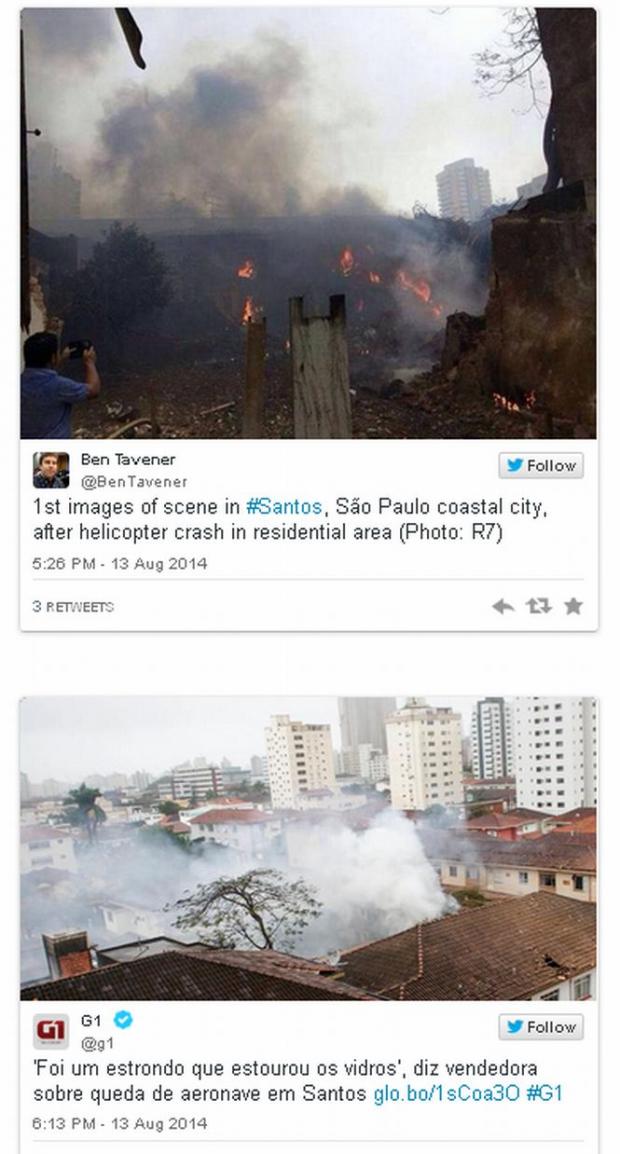Screen dimensions: 620x1154
Task: Click the Twitter bird on Ben Tavener's Follow button
Action: (x=515, y=465)
